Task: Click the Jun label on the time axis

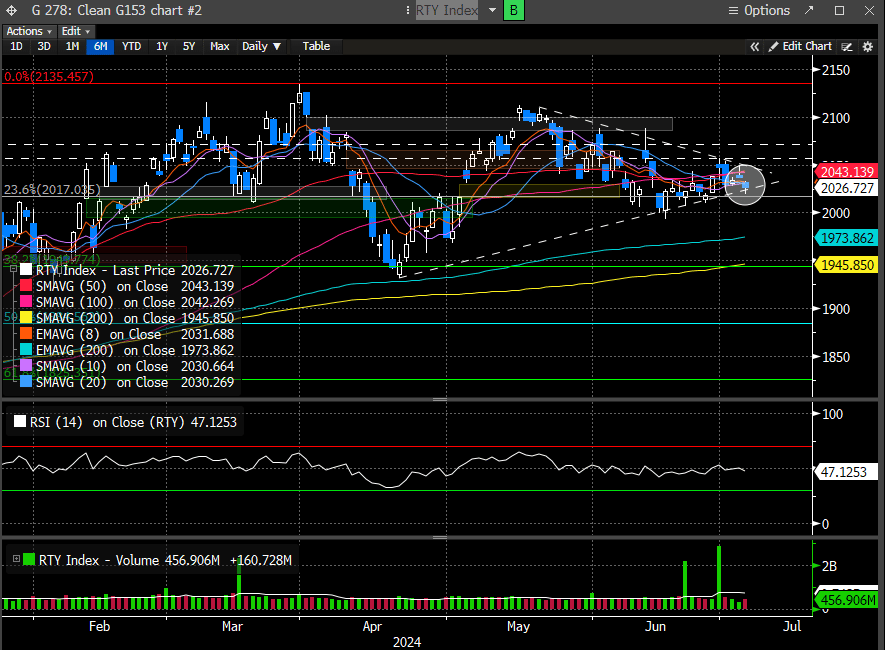Action: (x=655, y=626)
